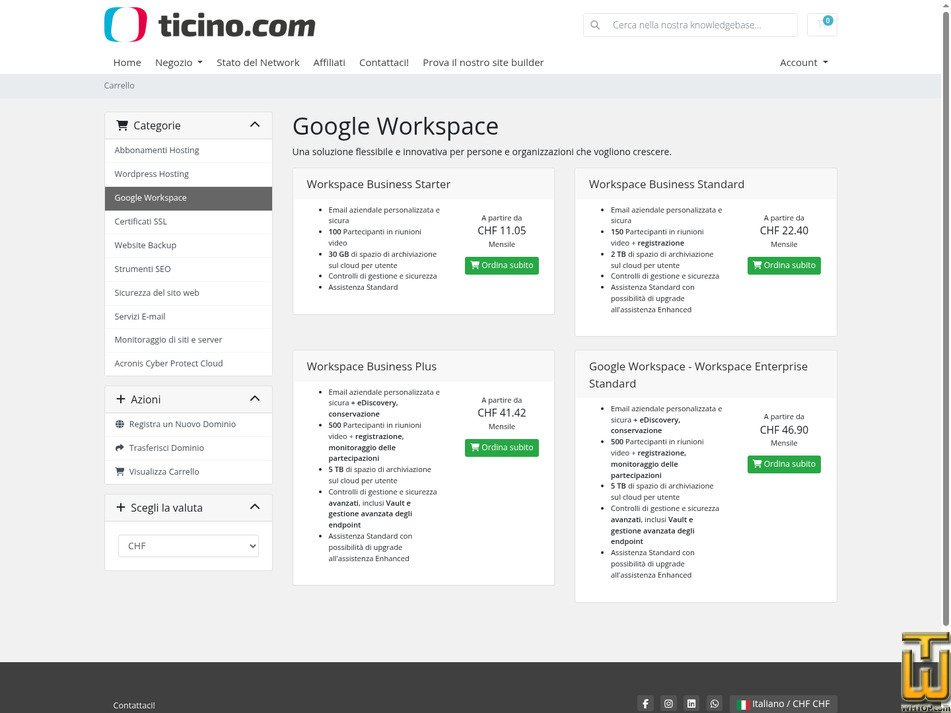This screenshot has width=951, height=713.
Task: Select Sicurezza del sito web category
Action: click(188, 293)
